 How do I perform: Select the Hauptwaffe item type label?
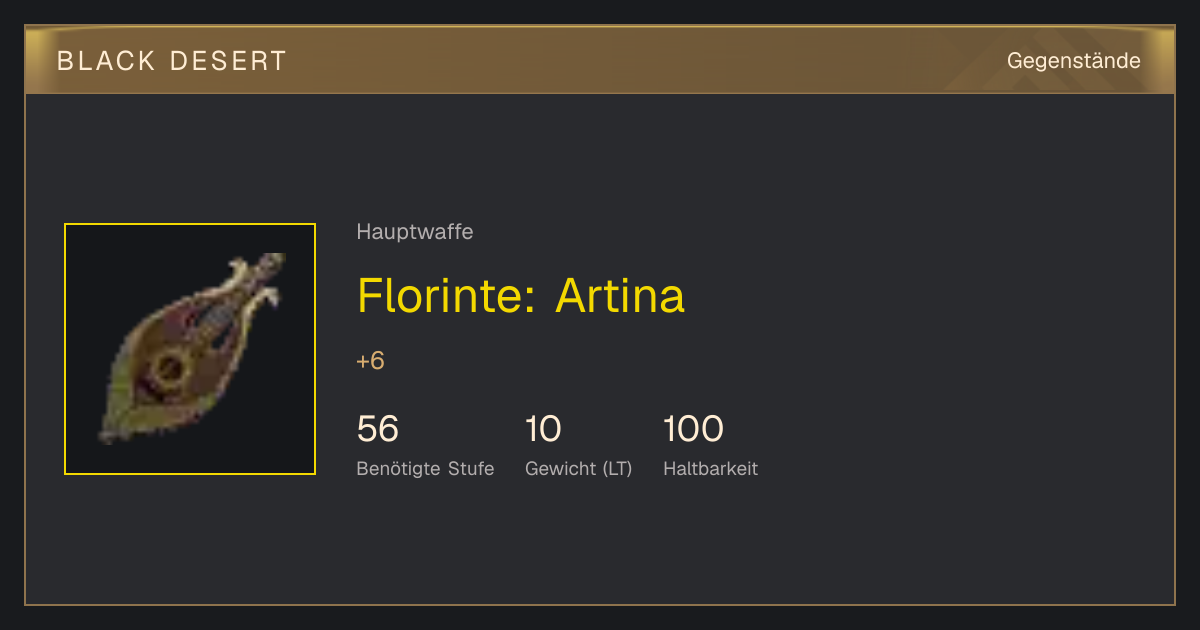click(x=415, y=232)
